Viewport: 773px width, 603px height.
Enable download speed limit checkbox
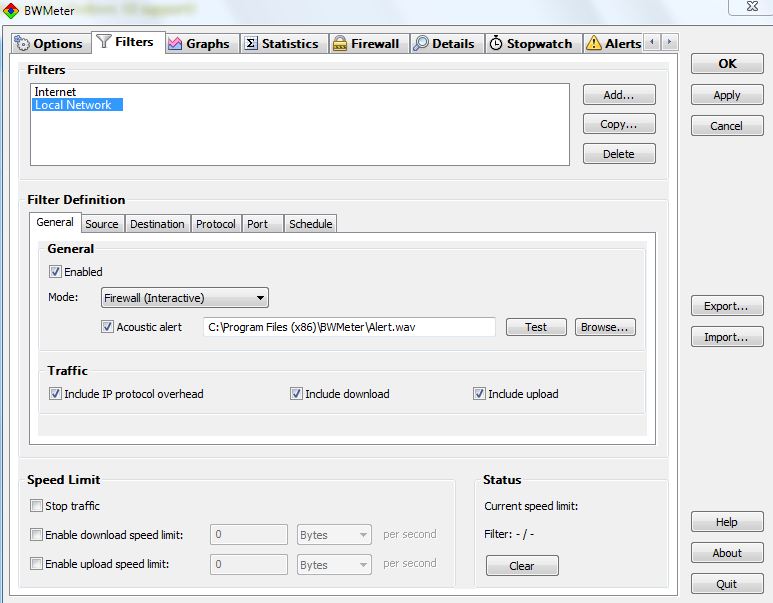coord(36,534)
